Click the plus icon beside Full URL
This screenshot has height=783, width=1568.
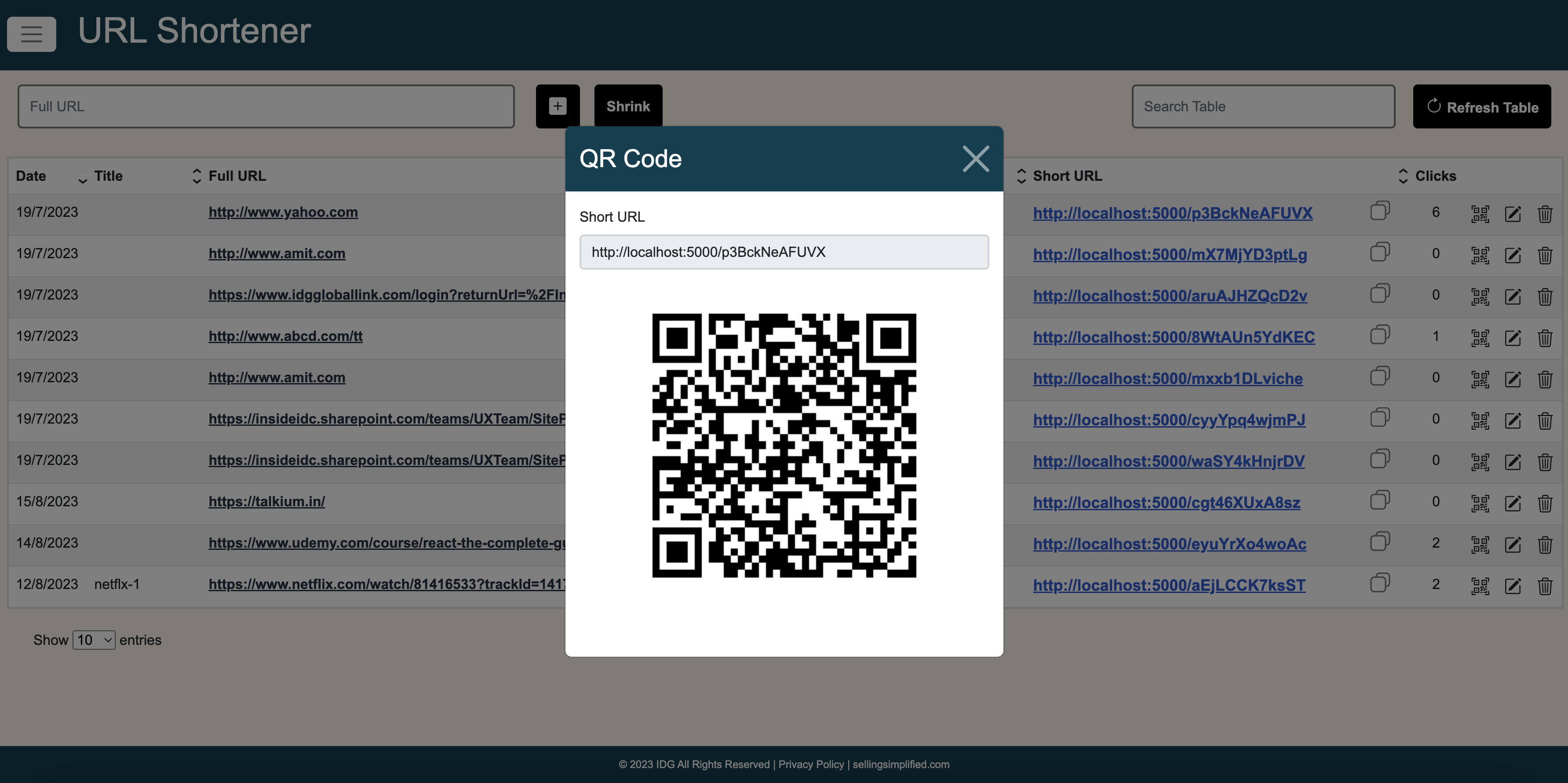pyautogui.click(x=557, y=106)
